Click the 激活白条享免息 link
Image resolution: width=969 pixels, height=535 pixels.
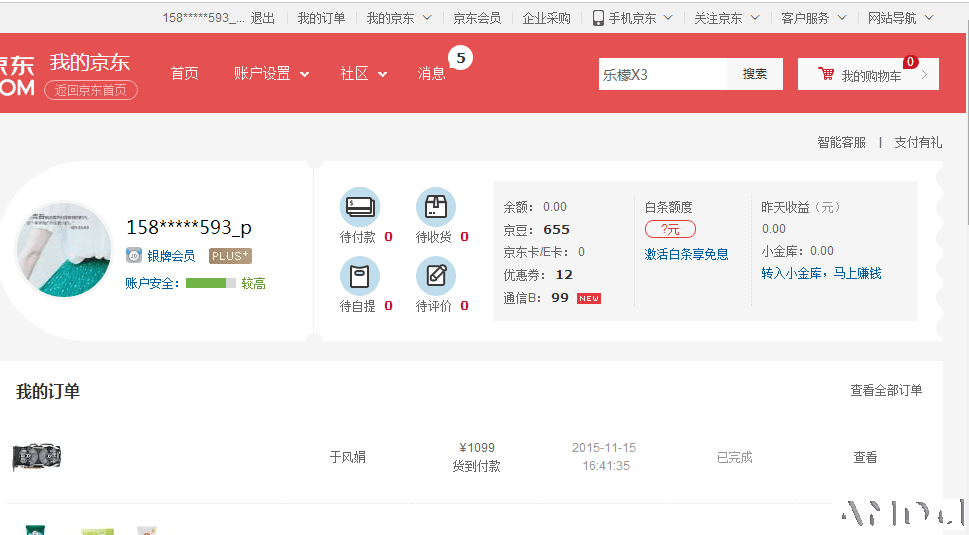click(686, 254)
